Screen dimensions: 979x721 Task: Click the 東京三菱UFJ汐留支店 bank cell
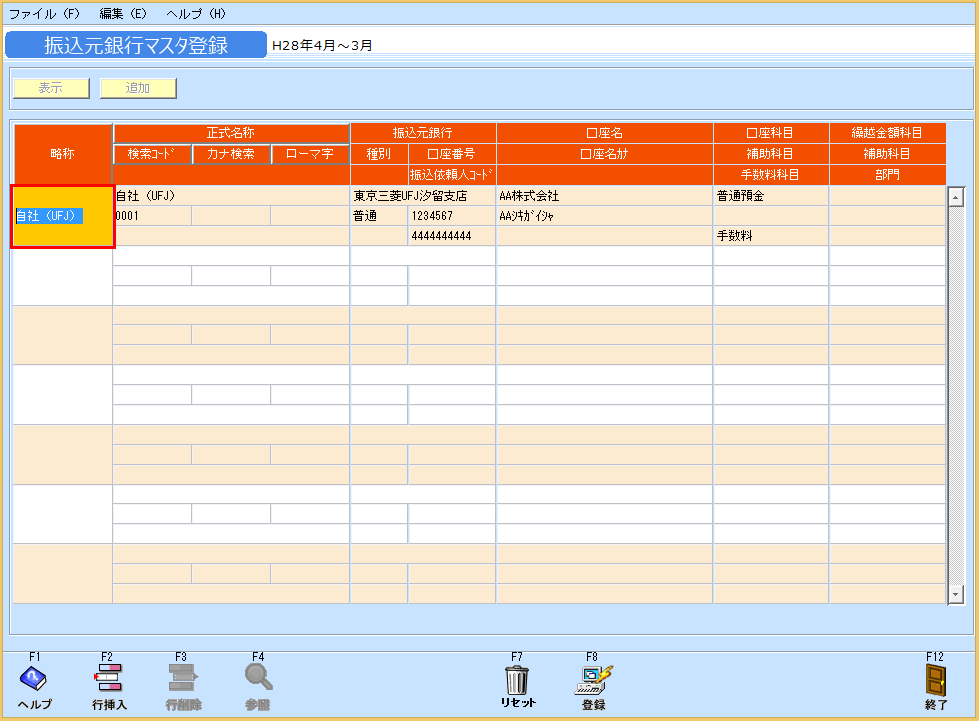click(422, 196)
